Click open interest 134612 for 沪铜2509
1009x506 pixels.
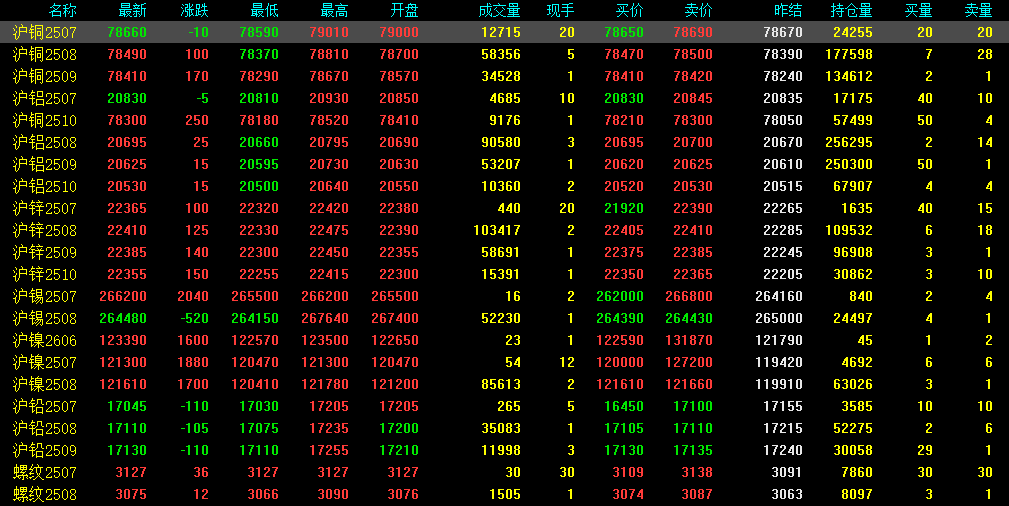pos(849,76)
